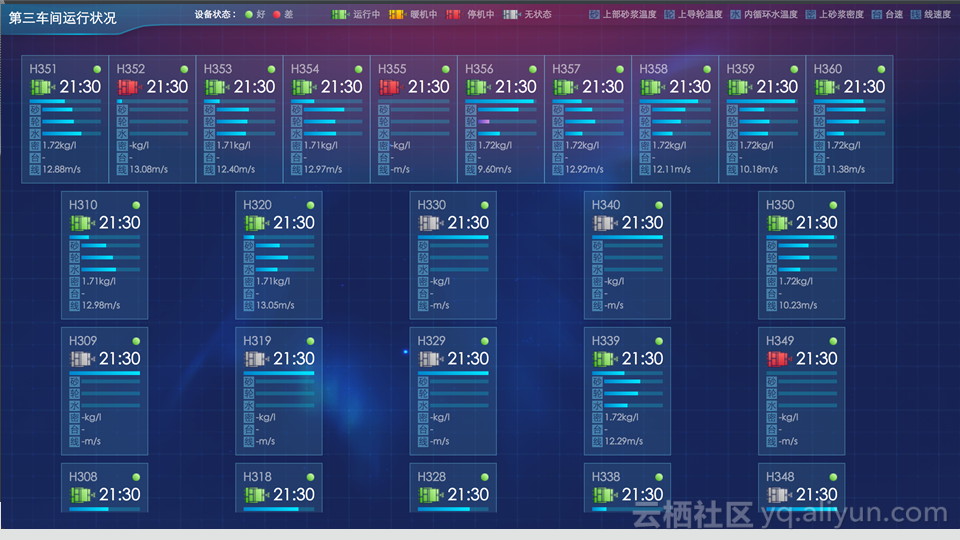Click the red 差 status dot in legend
This screenshot has height=540, width=960.
coord(277,14)
